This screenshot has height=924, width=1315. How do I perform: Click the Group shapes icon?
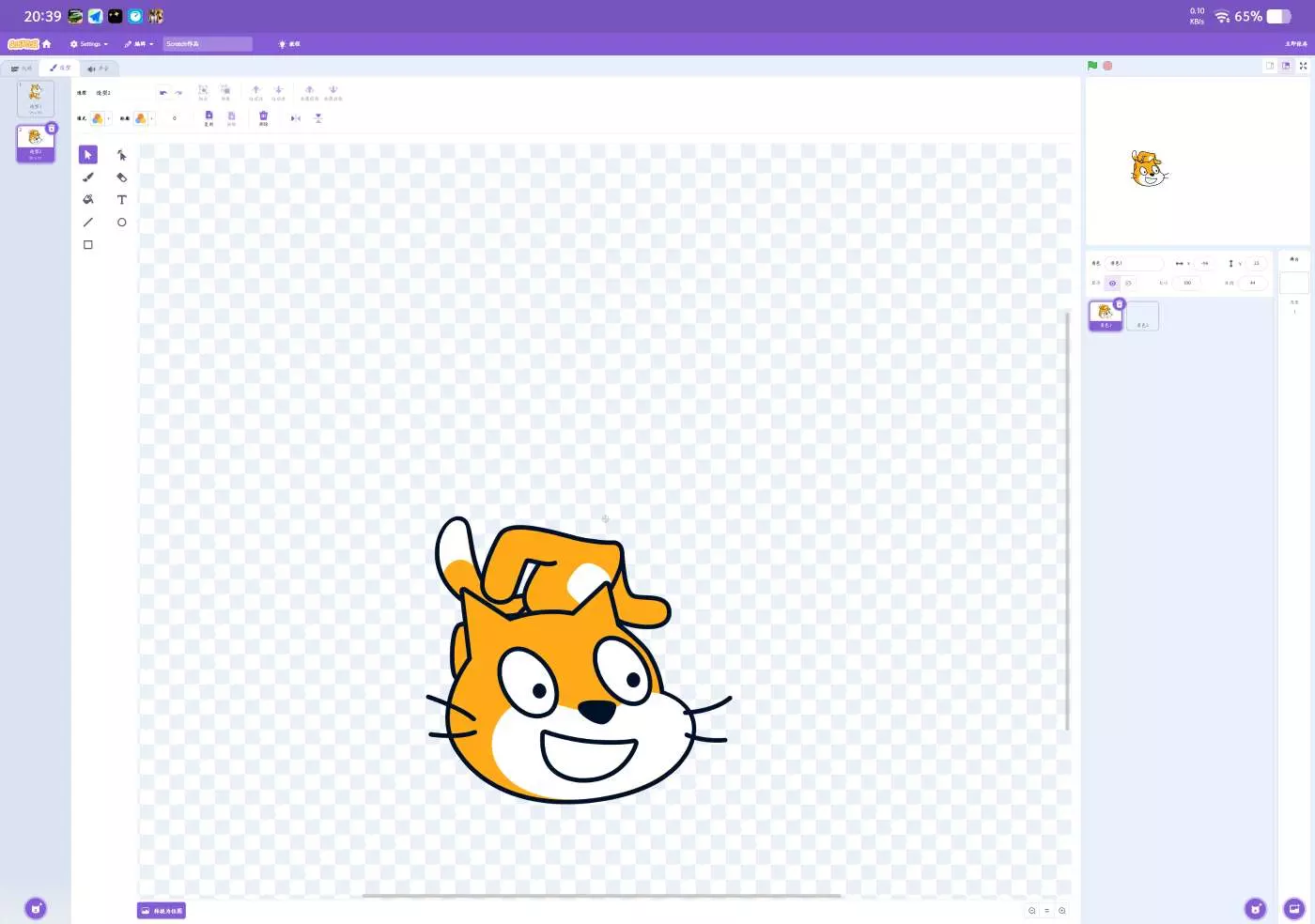pyautogui.click(x=203, y=92)
